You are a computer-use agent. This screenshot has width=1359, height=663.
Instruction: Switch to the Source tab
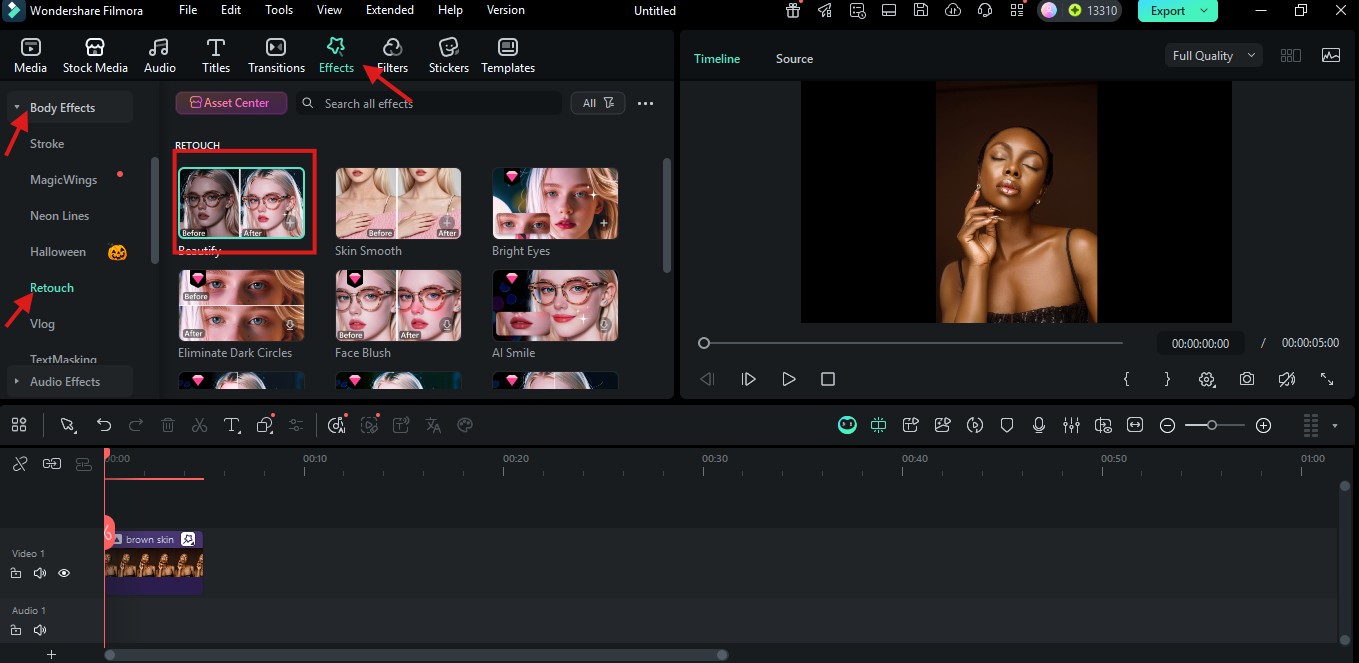coord(794,59)
